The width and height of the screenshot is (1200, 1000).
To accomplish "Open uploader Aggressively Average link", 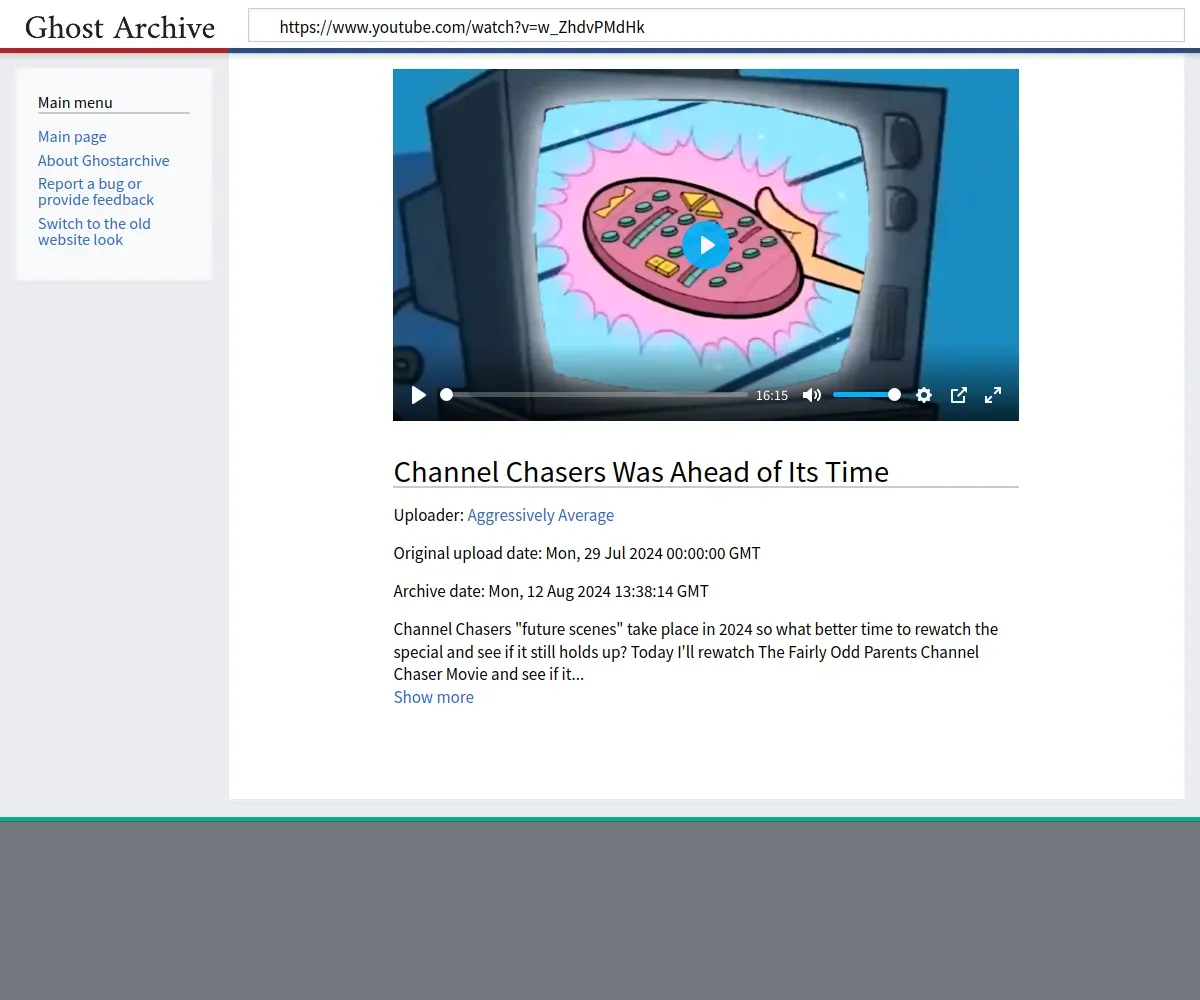I will [x=541, y=515].
